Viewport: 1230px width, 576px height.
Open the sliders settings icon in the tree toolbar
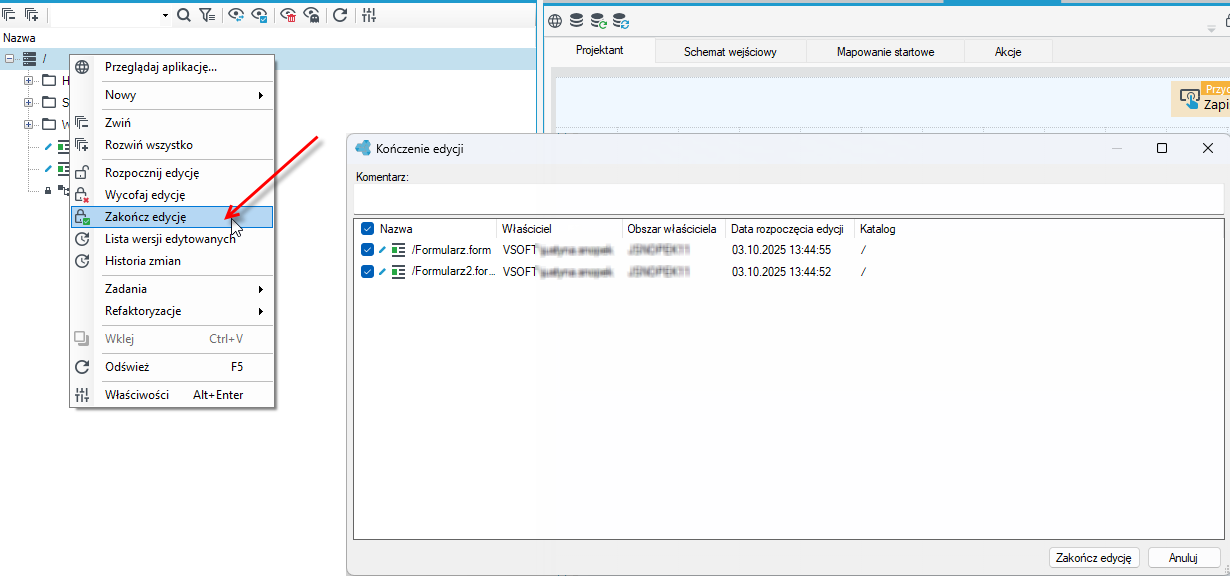click(369, 15)
